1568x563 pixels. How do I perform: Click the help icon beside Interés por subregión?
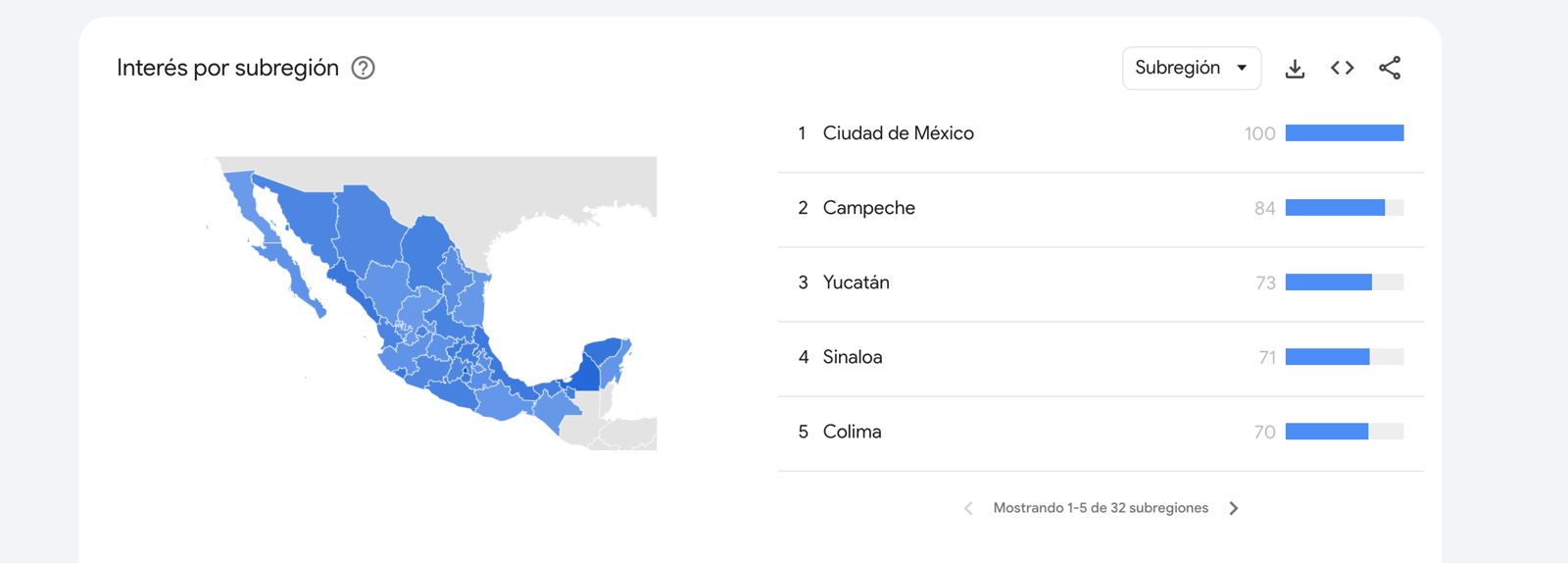(363, 68)
